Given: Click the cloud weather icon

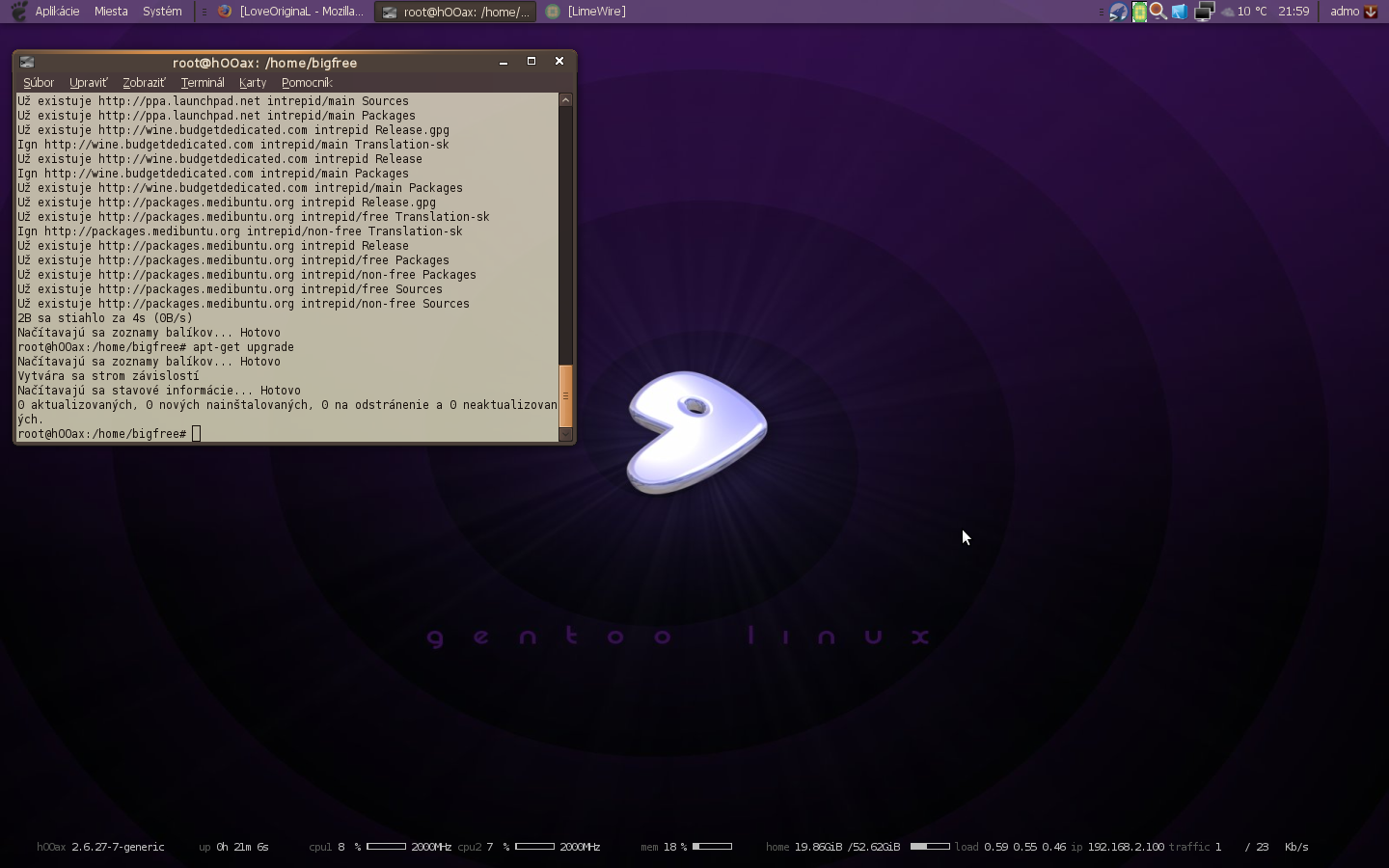Looking at the screenshot, I should [1227, 13].
